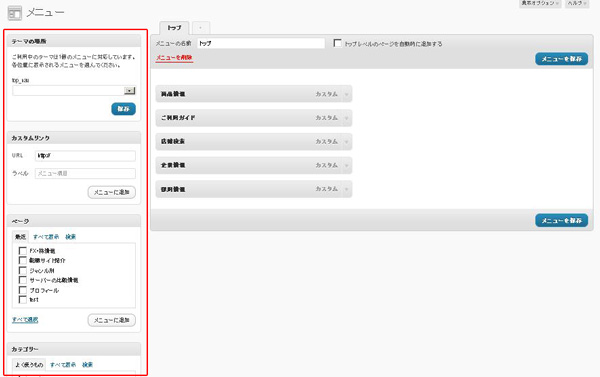Expand the 商品情報 menu item arrow
This screenshot has width=600, height=377.
tap(346, 94)
